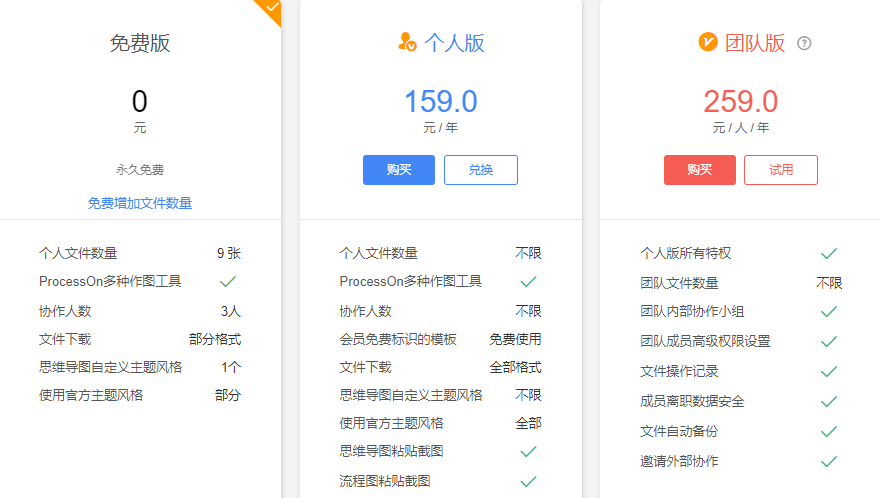
Task: Click the orange V badge next to 团队版
Action: pyautogui.click(x=708, y=42)
